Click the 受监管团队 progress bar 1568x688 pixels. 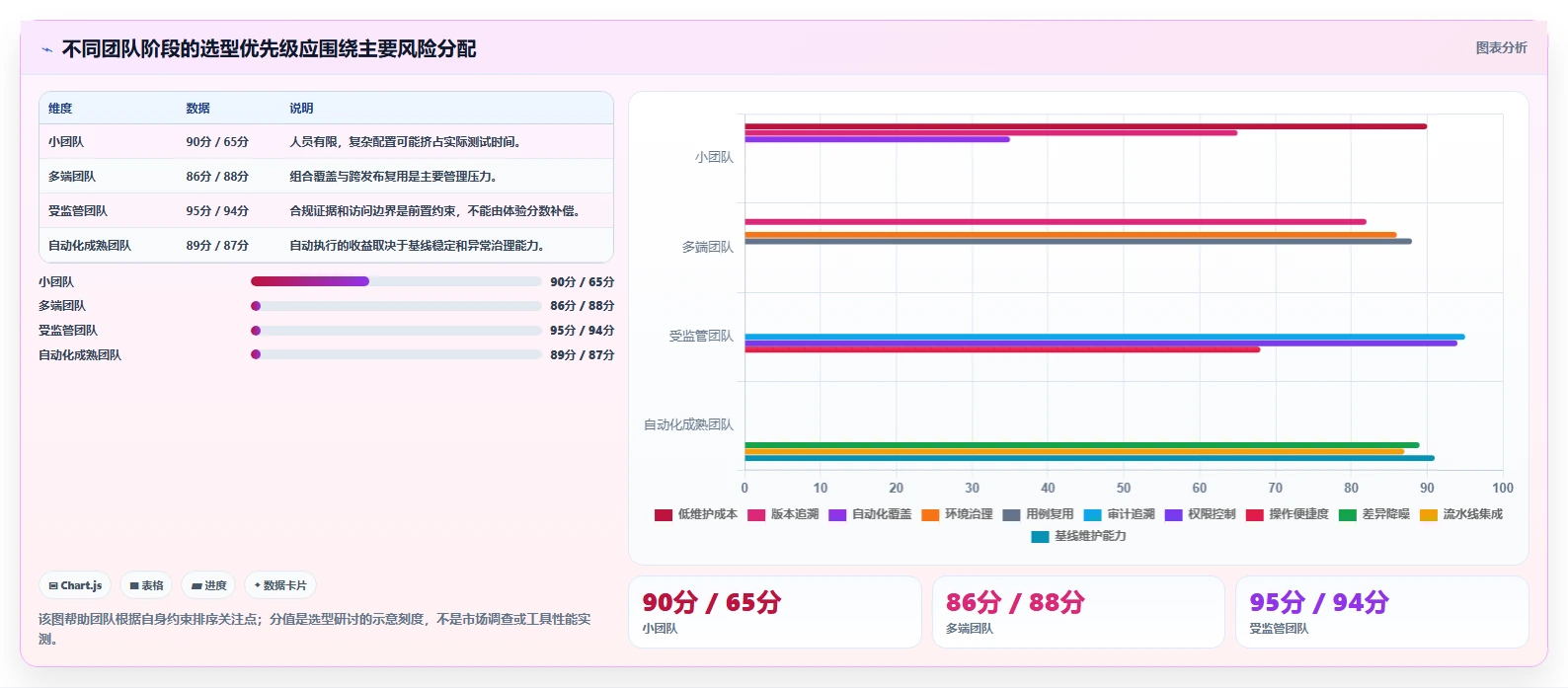[x=396, y=331]
